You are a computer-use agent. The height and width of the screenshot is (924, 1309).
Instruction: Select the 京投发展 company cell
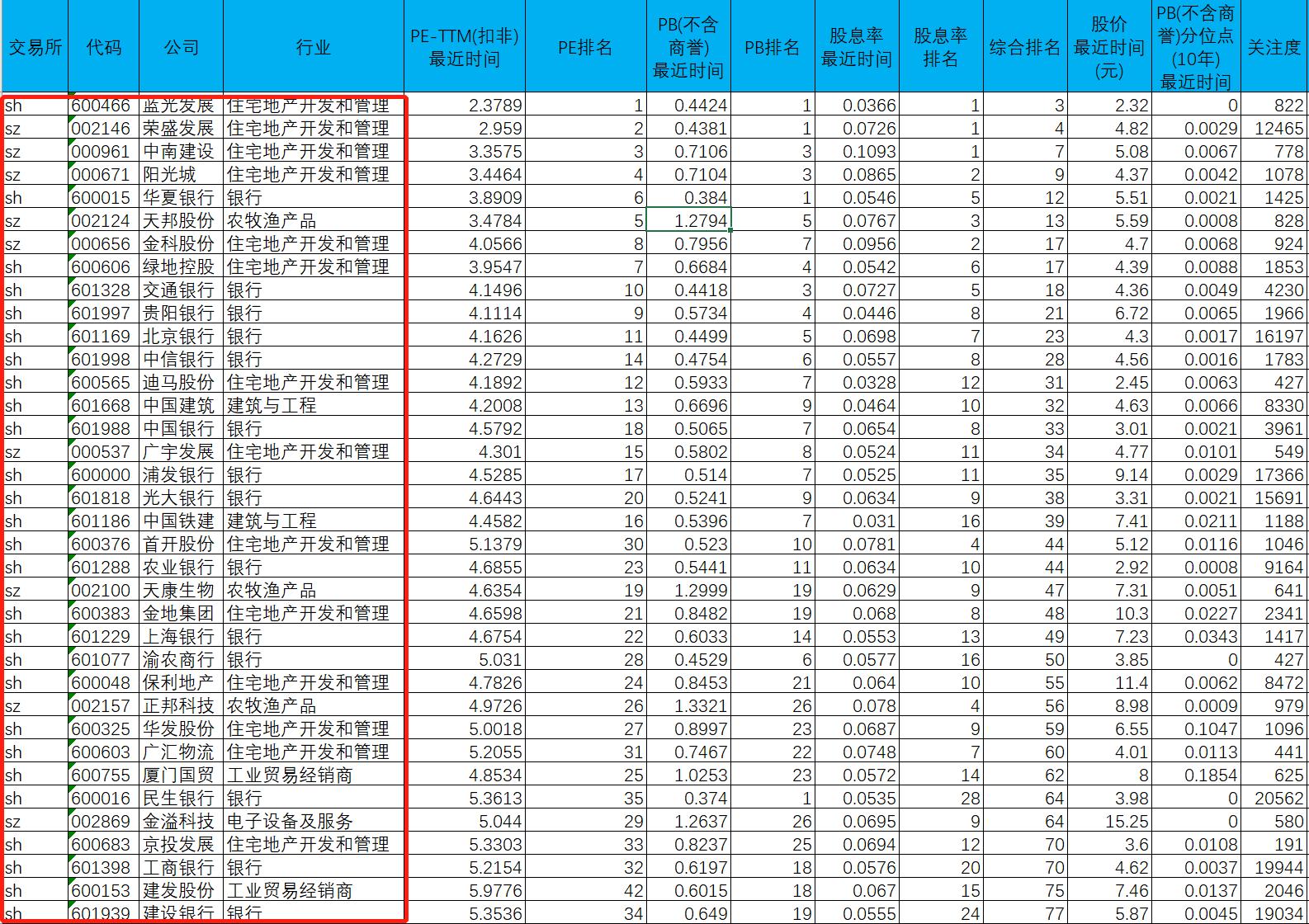(x=182, y=844)
